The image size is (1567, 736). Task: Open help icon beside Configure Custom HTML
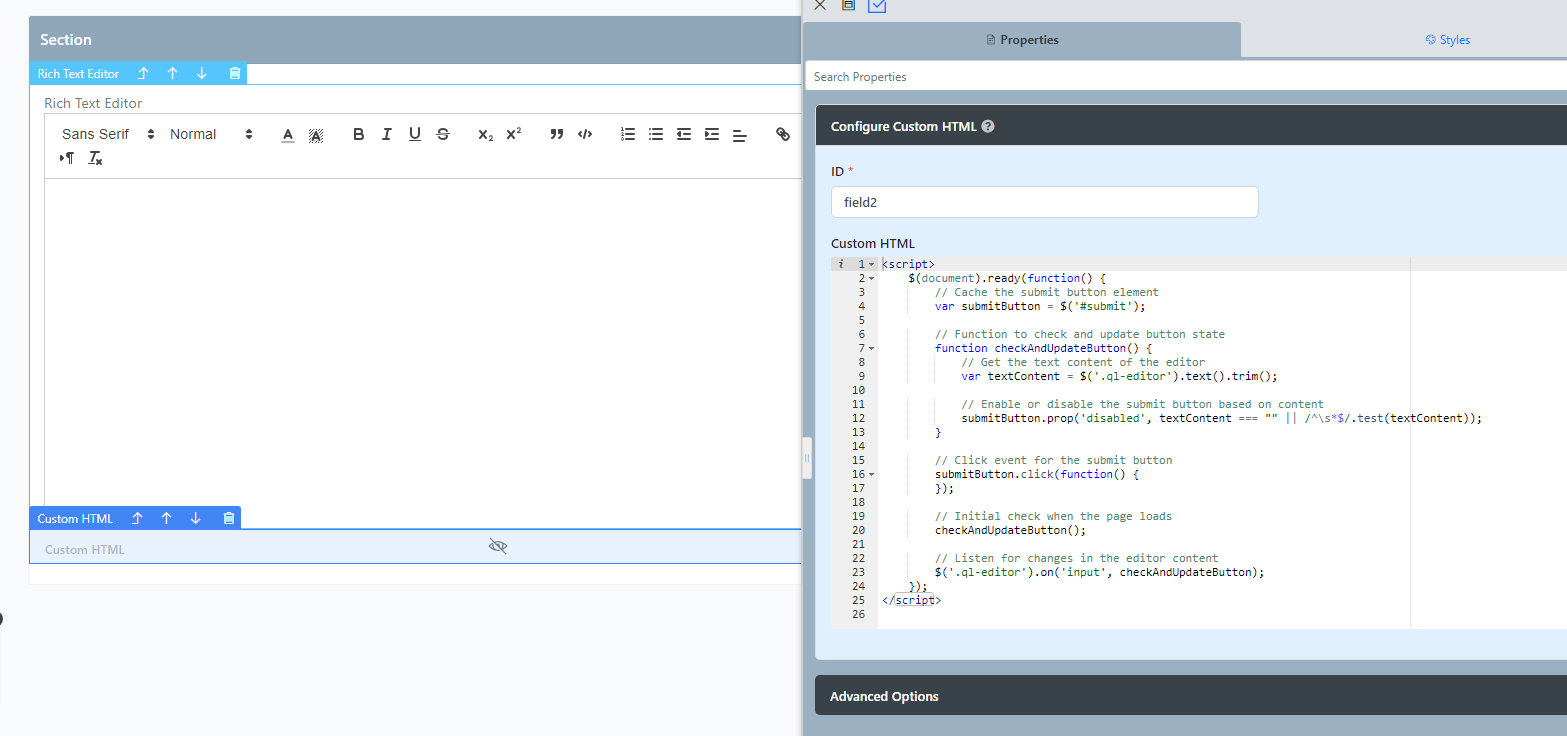[988, 127]
